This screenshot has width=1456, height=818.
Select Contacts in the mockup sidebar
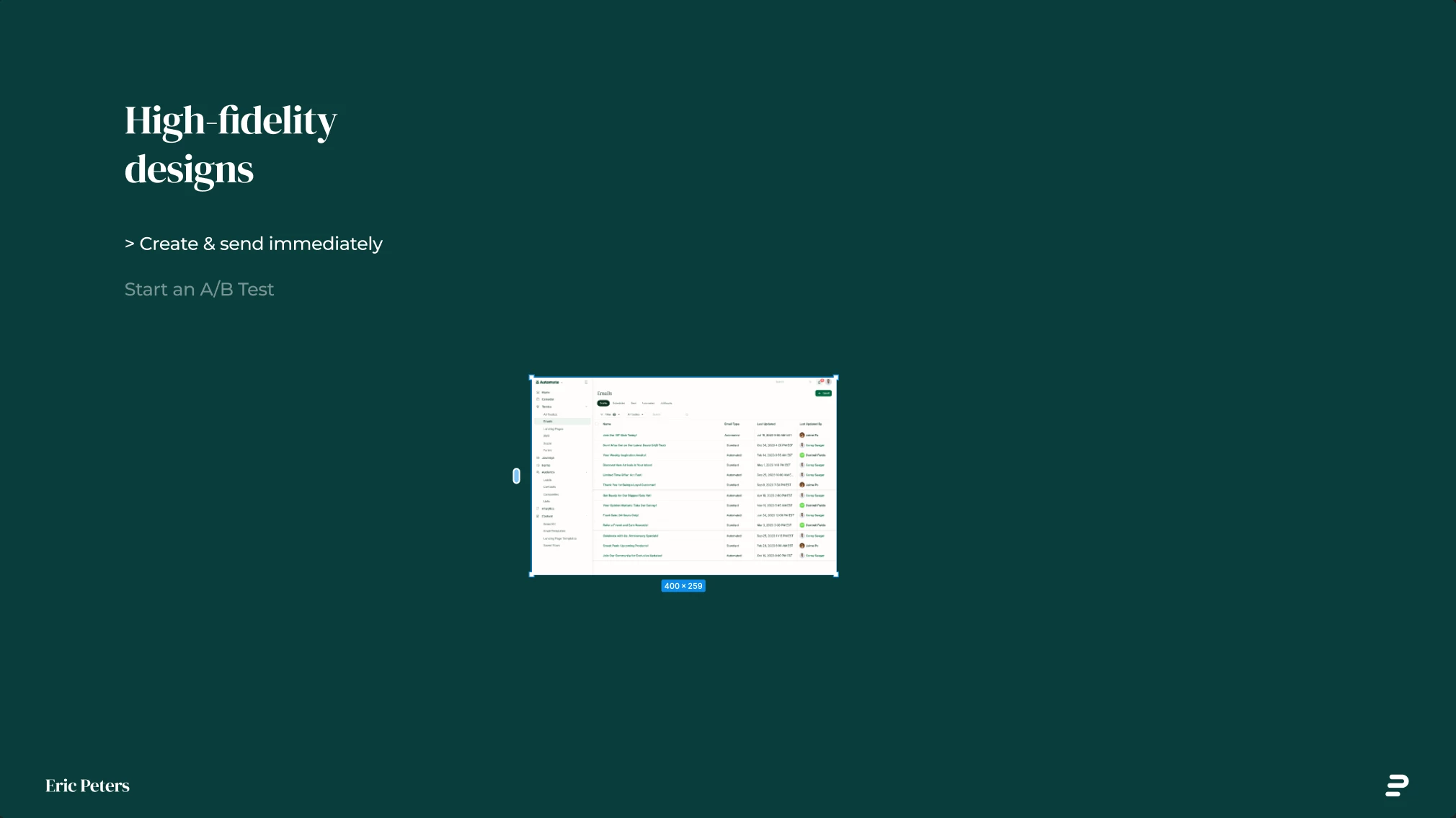click(x=549, y=486)
